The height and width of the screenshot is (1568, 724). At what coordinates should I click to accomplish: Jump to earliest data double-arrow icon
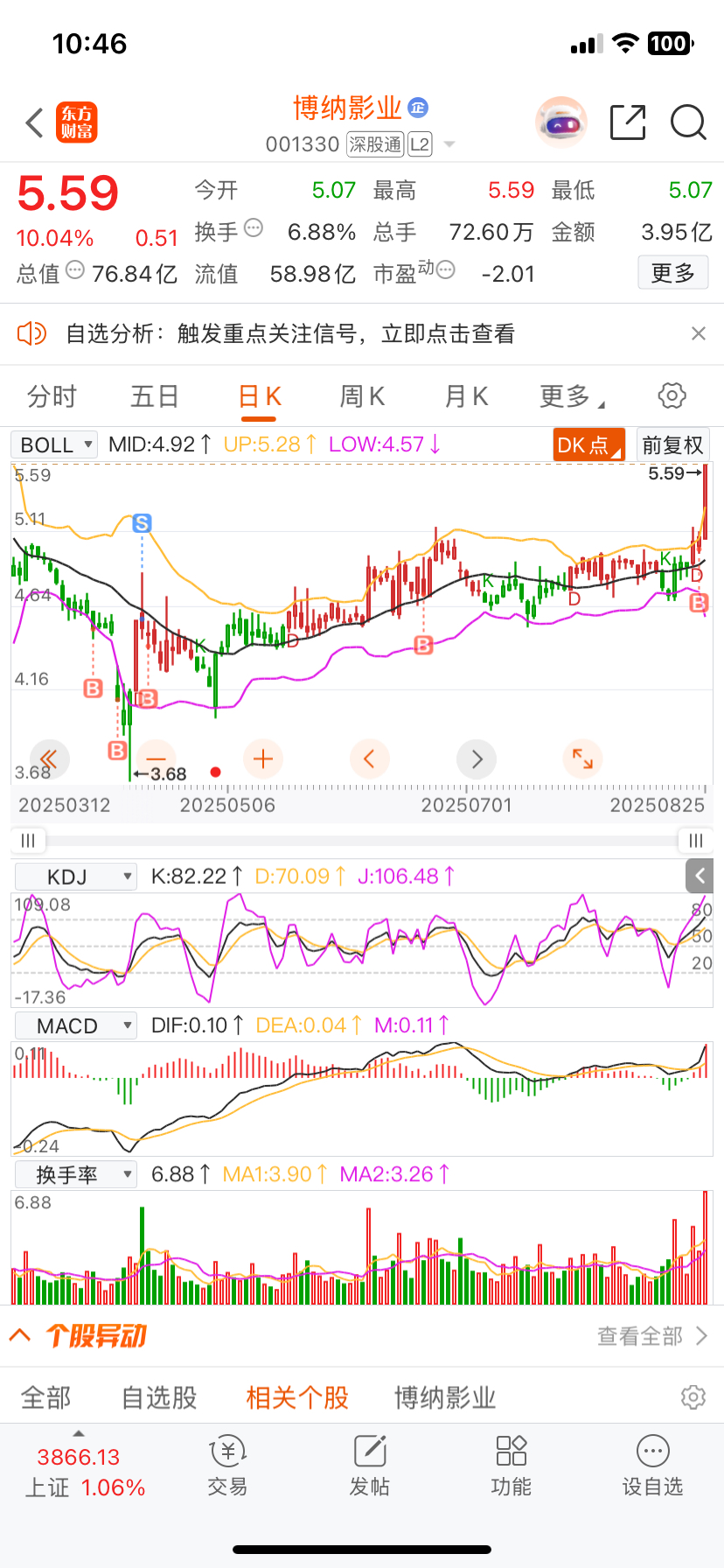pyautogui.click(x=50, y=759)
